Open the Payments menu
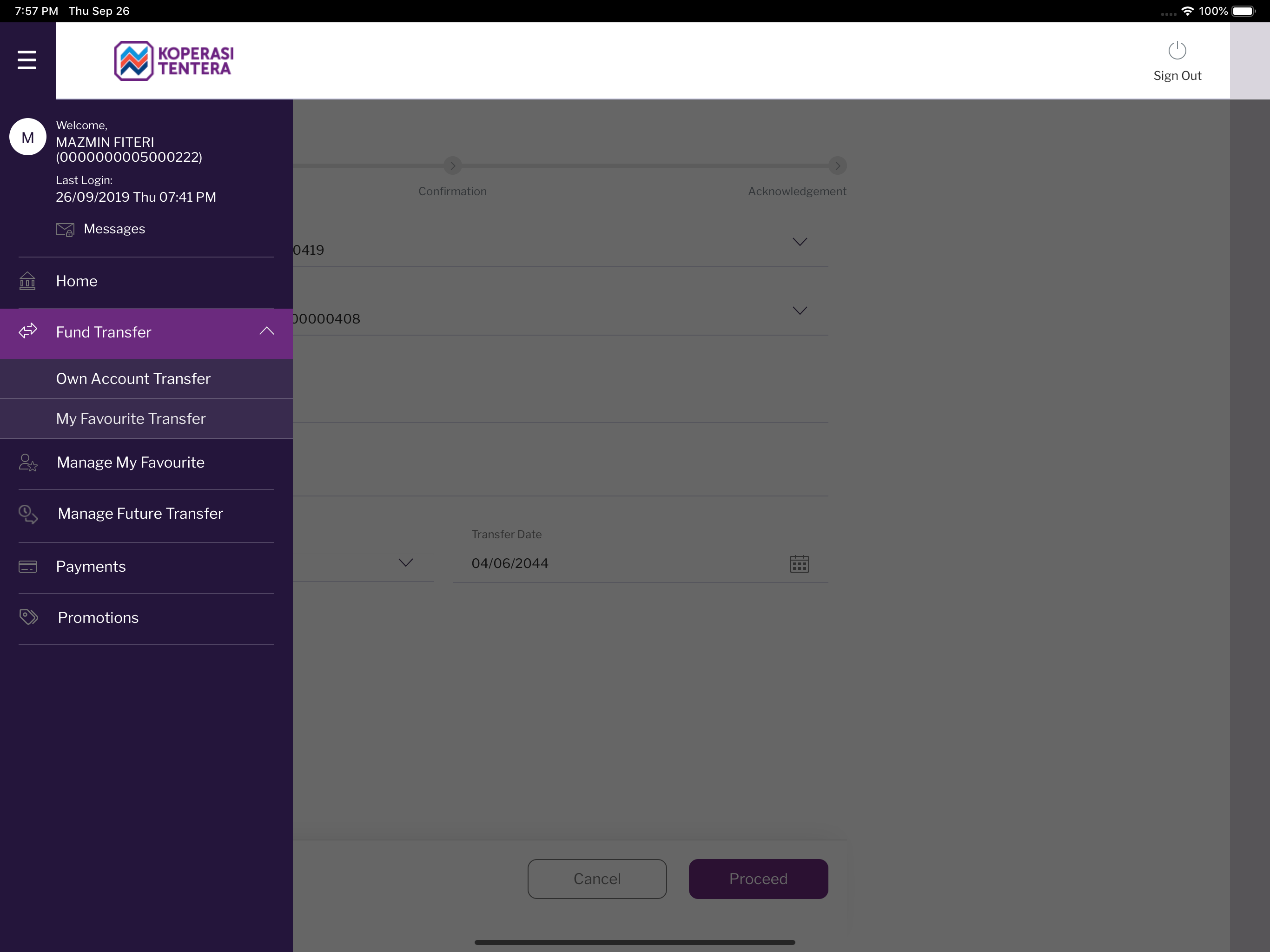Viewport: 1270px width, 952px height. 146,567
